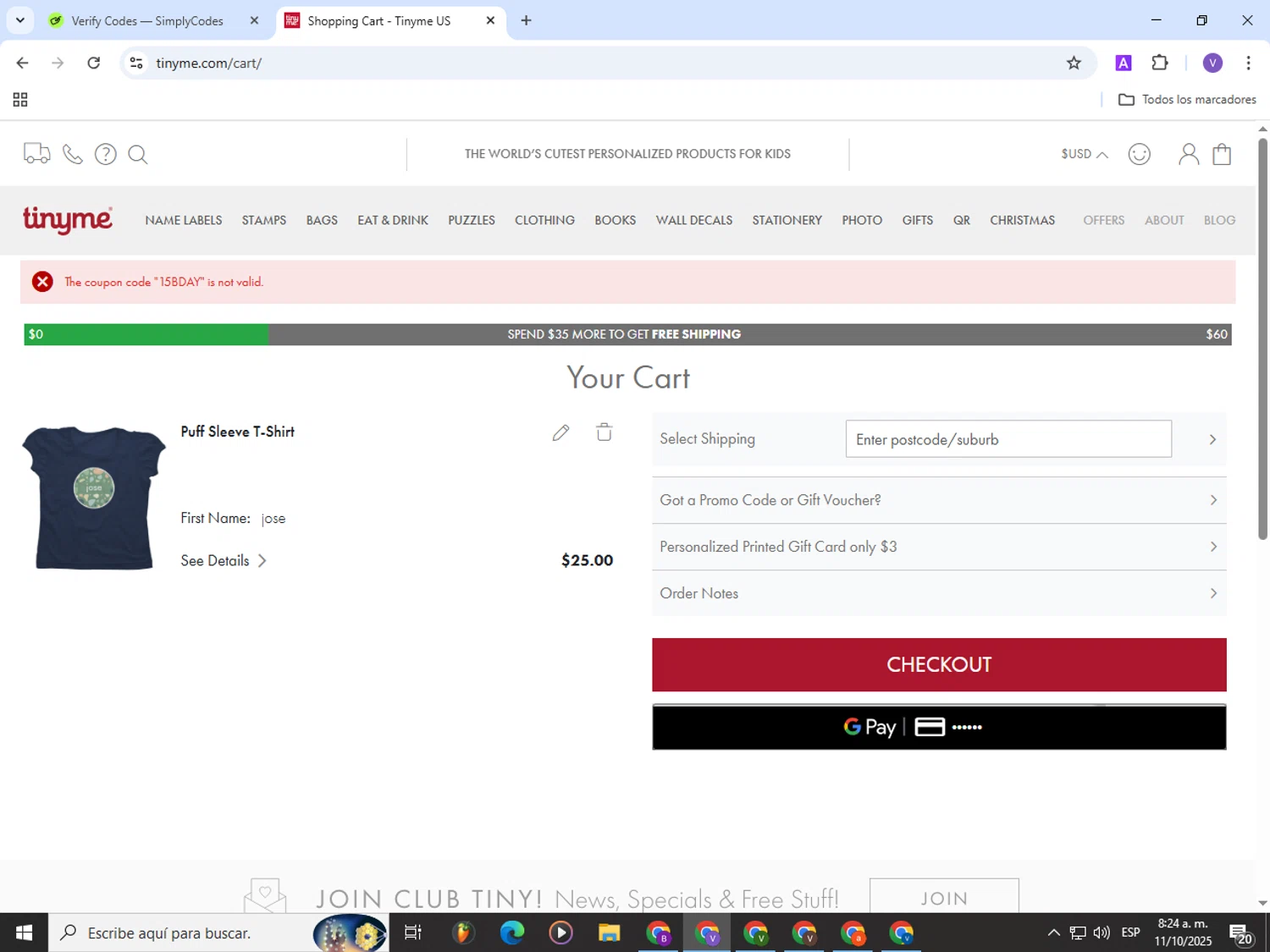Click the free shipping progress bar

(x=627, y=334)
